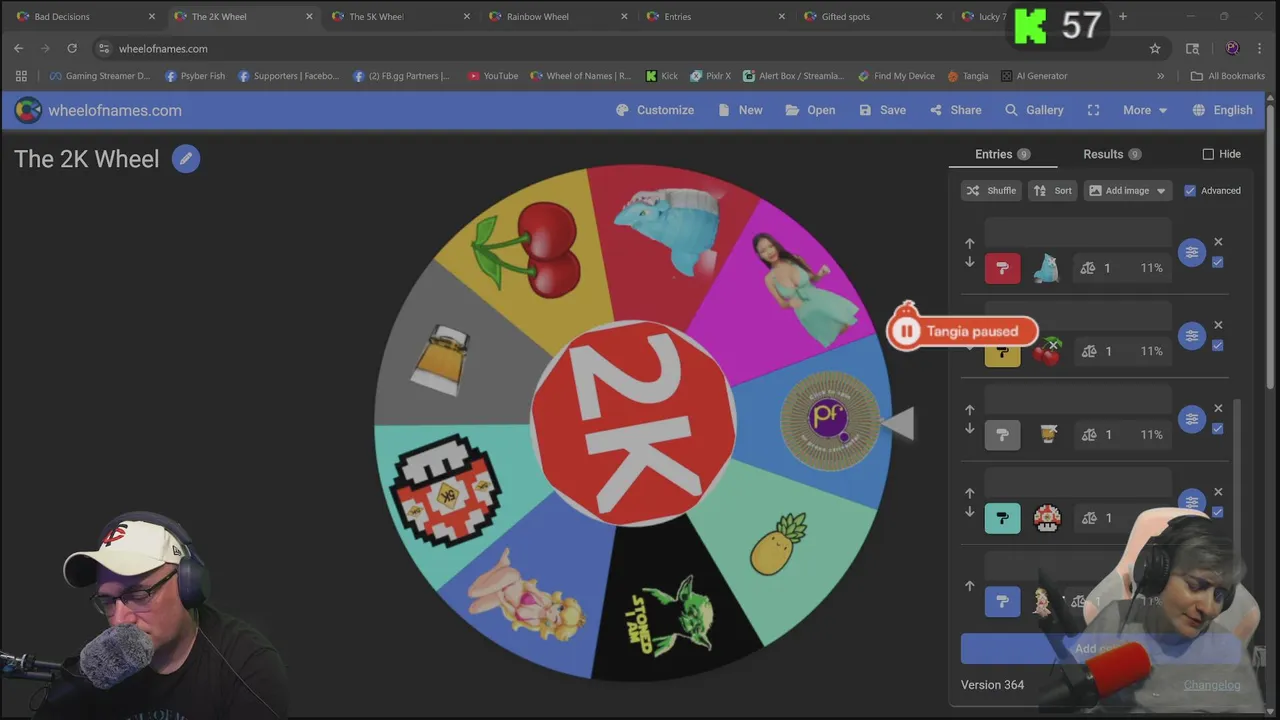Open the All Bookmarks folder
The height and width of the screenshot is (720, 1280).
pyautogui.click(x=1228, y=76)
